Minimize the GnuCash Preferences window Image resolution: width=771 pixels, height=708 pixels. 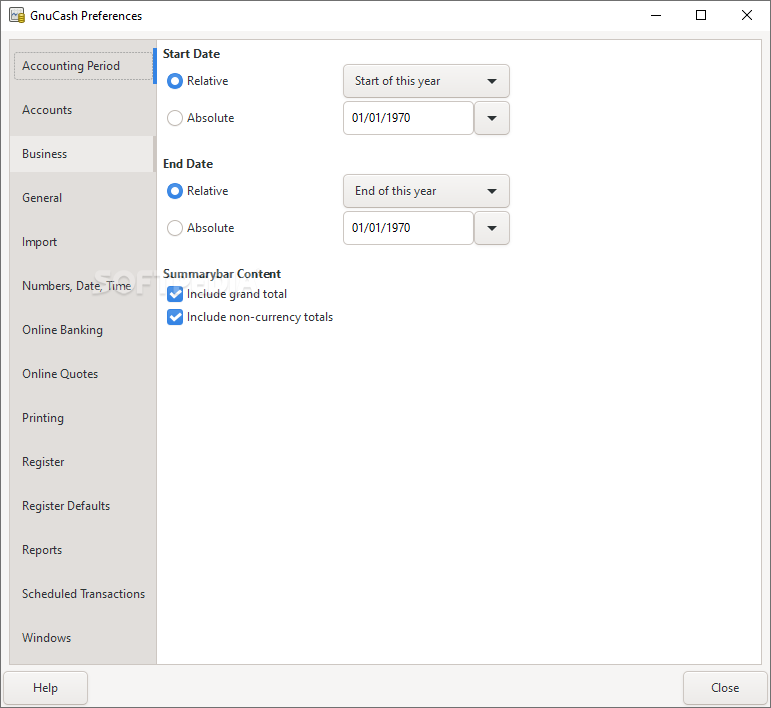[656, 15]
